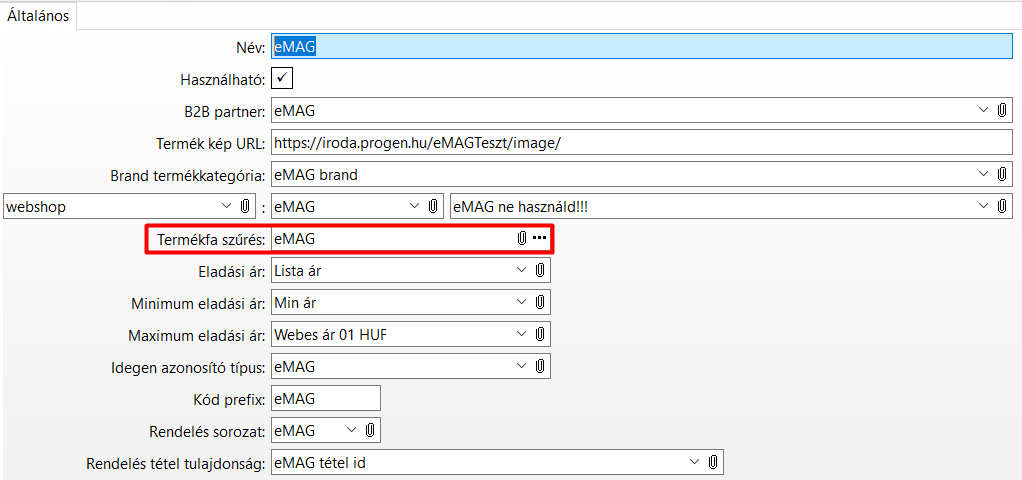Screen dimensions: 1022x480
Task: Expand Rendelés sorozat dropdown
Action: (351, 430)
